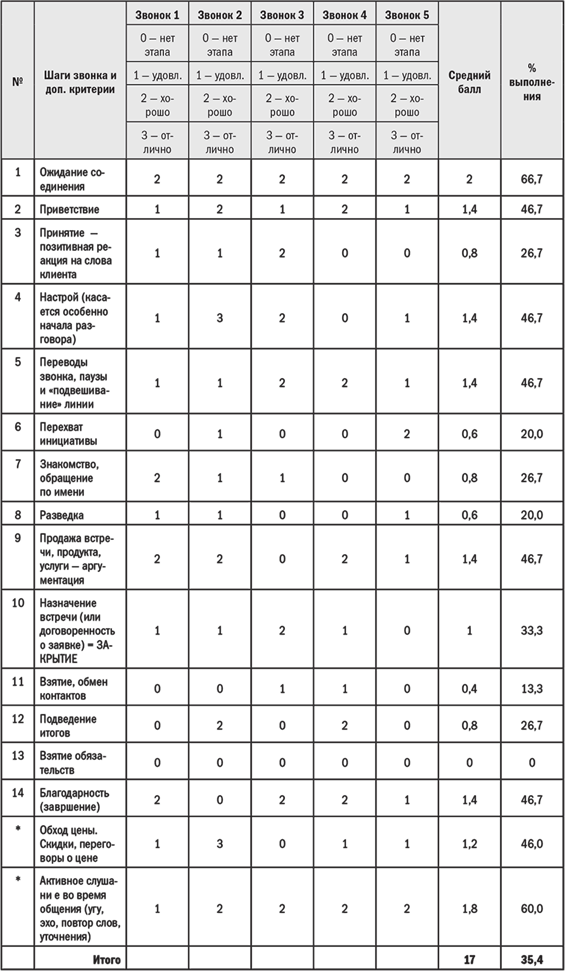Click the 'Звонок 3' column header
Screen dimensions: 565x971
(x=282, y=13)
